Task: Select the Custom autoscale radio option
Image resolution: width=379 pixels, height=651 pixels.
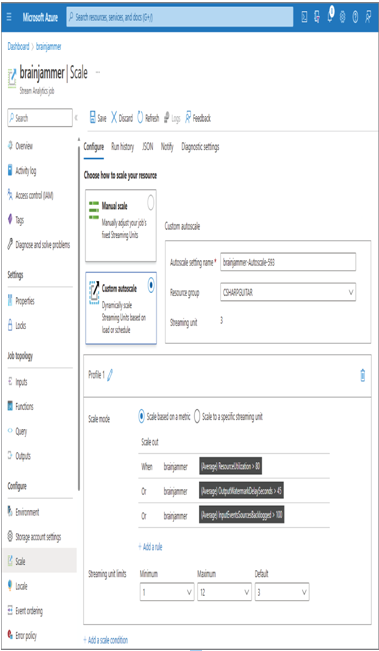Action: point(151,285)
